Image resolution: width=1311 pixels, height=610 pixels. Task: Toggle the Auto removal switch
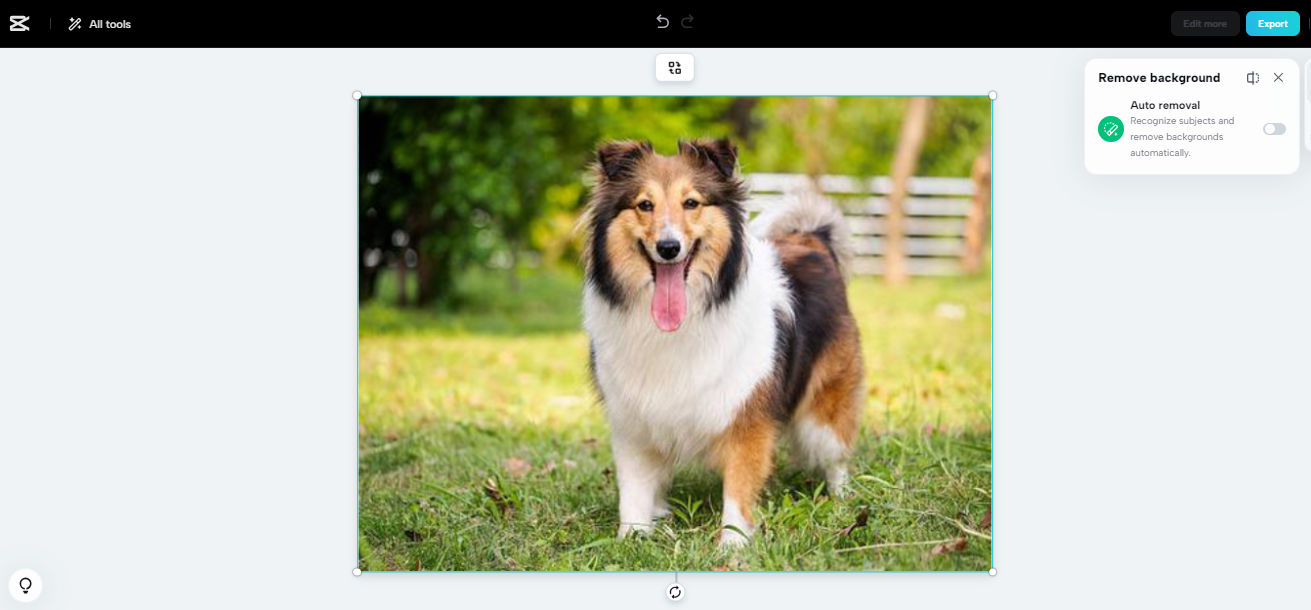click(1274, 129)
